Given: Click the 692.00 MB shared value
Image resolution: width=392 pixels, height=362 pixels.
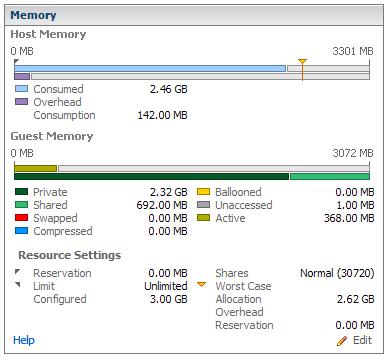Looking at the screenshot, I should pyautogui.click(x=162, y=205).
